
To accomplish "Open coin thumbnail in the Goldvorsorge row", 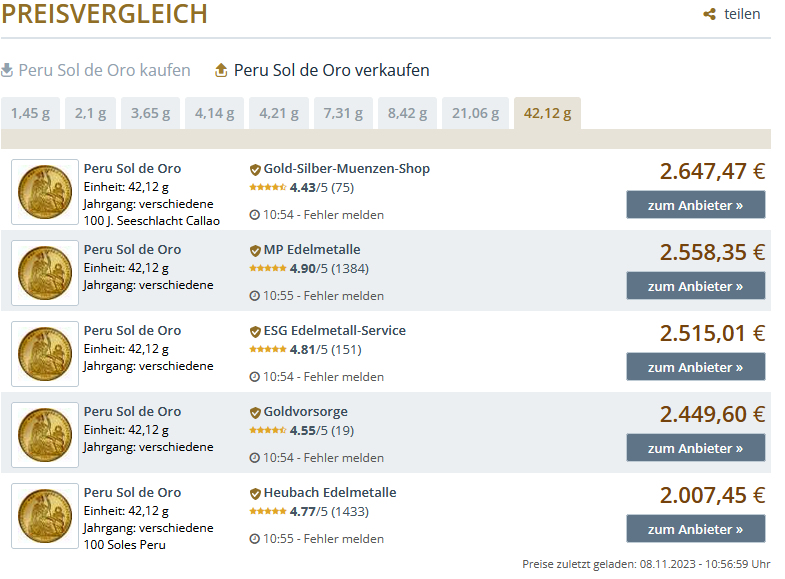I will (x=45, y=435).
